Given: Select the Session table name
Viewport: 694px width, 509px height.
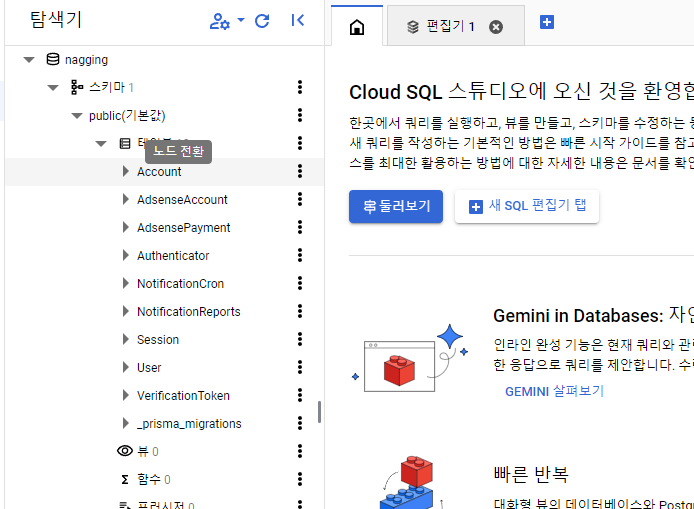Looking at the screenshot, I should (158, 339).
